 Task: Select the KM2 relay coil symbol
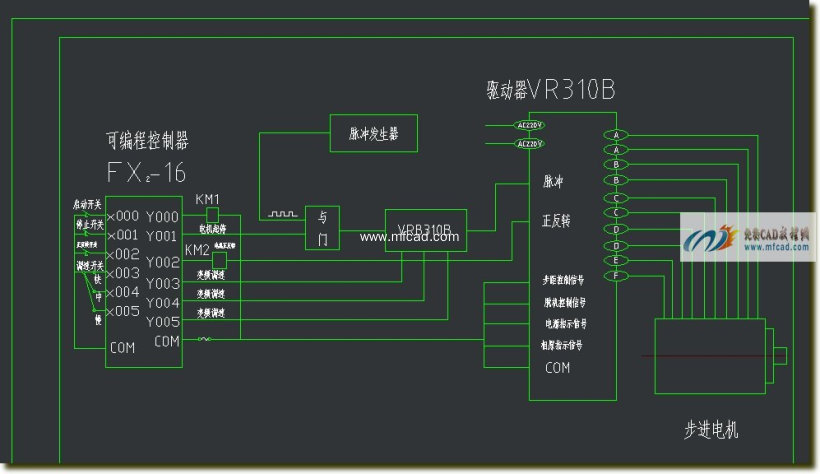click(x=220, y=260)
